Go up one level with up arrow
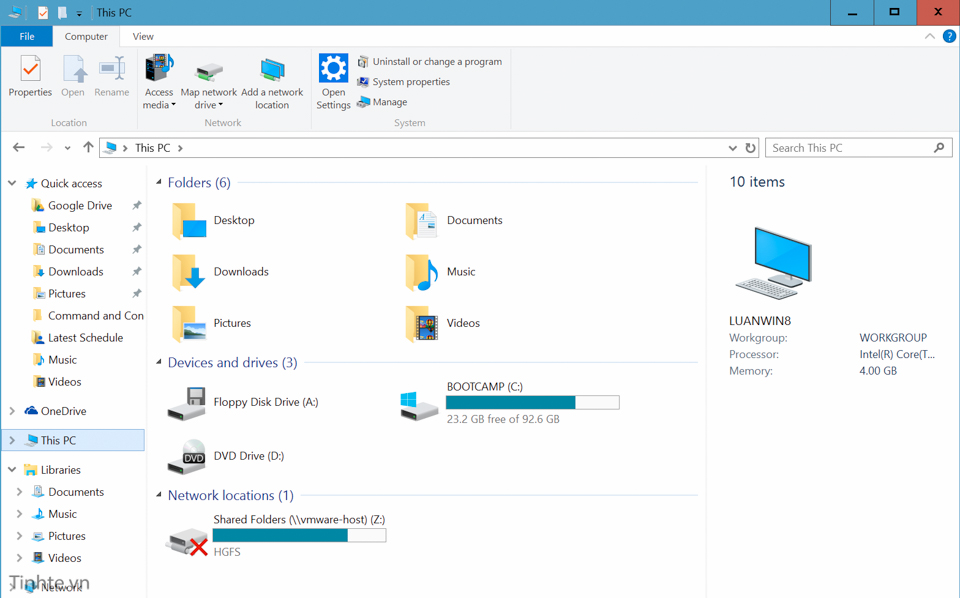 pyautogui.click(x=88, y=148)
